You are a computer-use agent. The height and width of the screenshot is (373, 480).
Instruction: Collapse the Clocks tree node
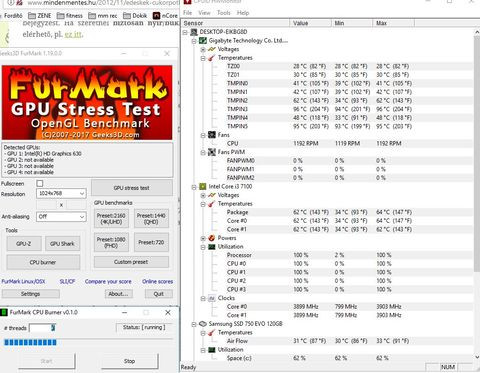203,299
